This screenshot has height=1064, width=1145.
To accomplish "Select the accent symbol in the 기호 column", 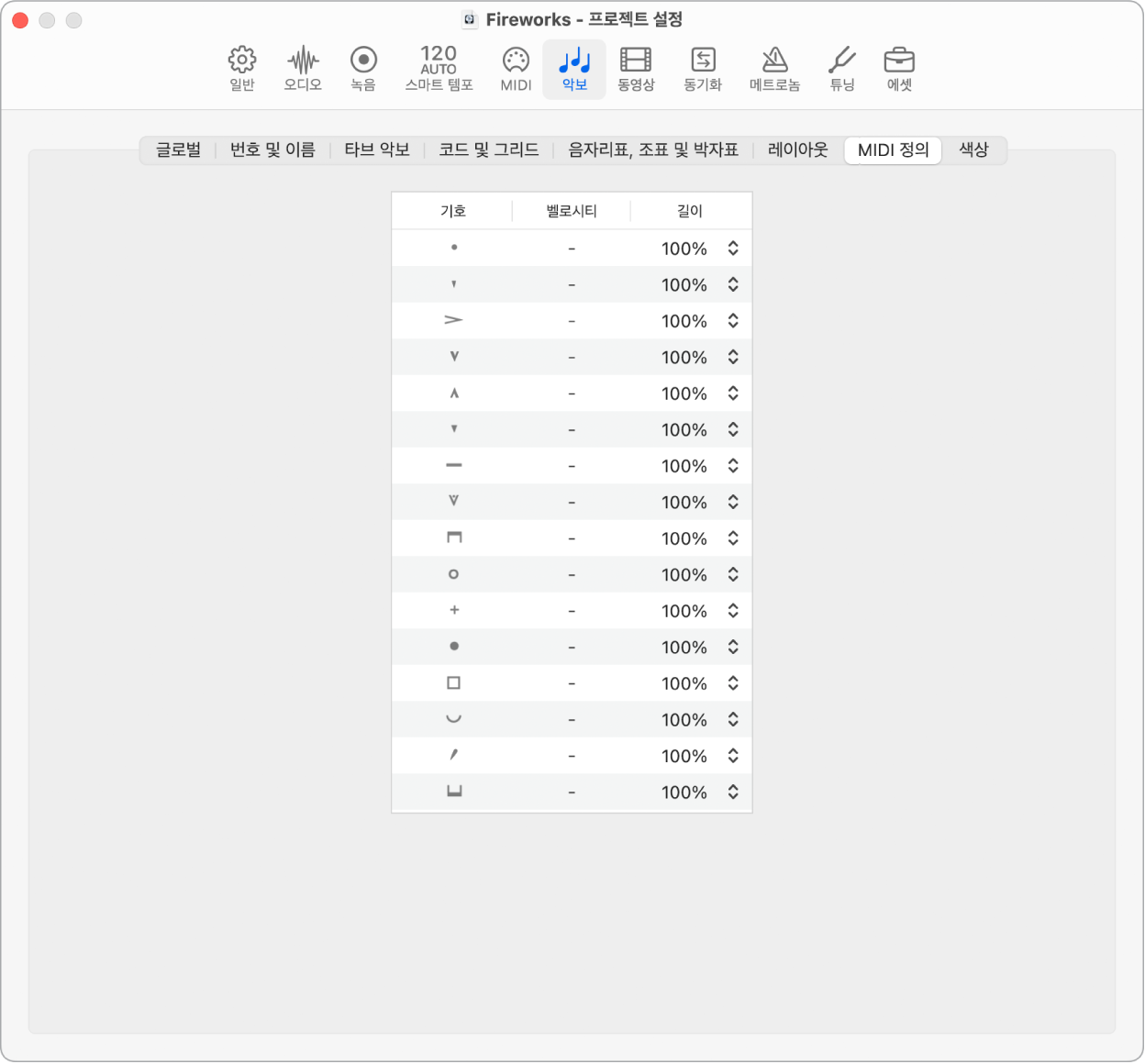I will [453, 320].
